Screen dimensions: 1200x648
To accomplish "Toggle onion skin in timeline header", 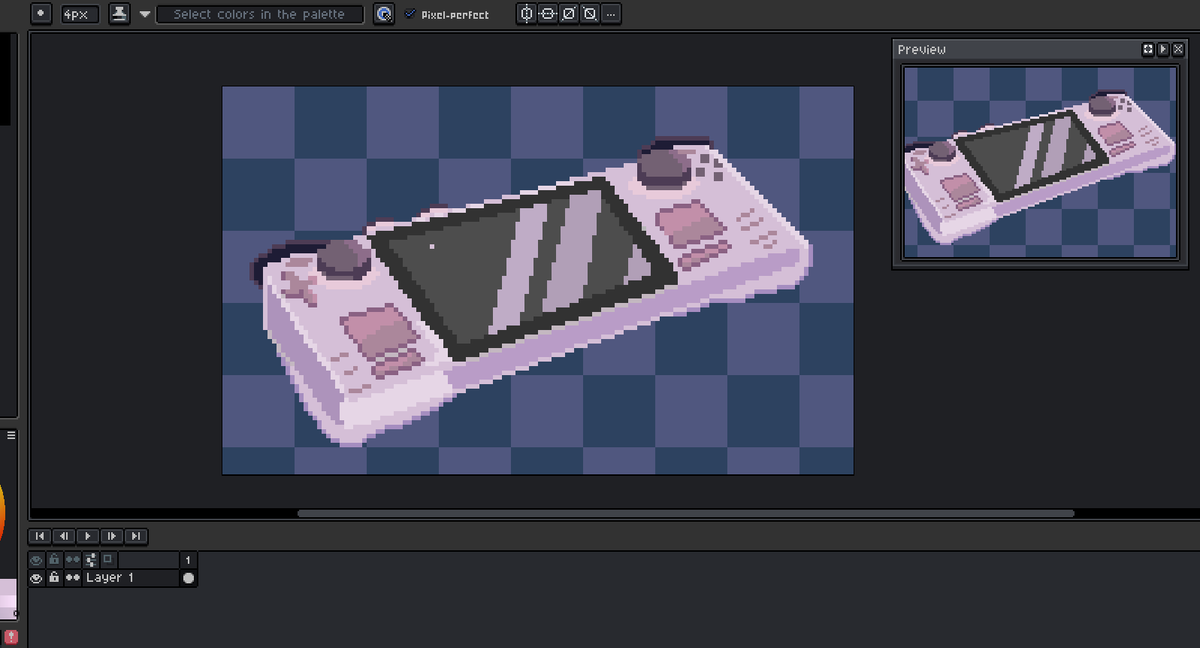I will pos(108,560).
